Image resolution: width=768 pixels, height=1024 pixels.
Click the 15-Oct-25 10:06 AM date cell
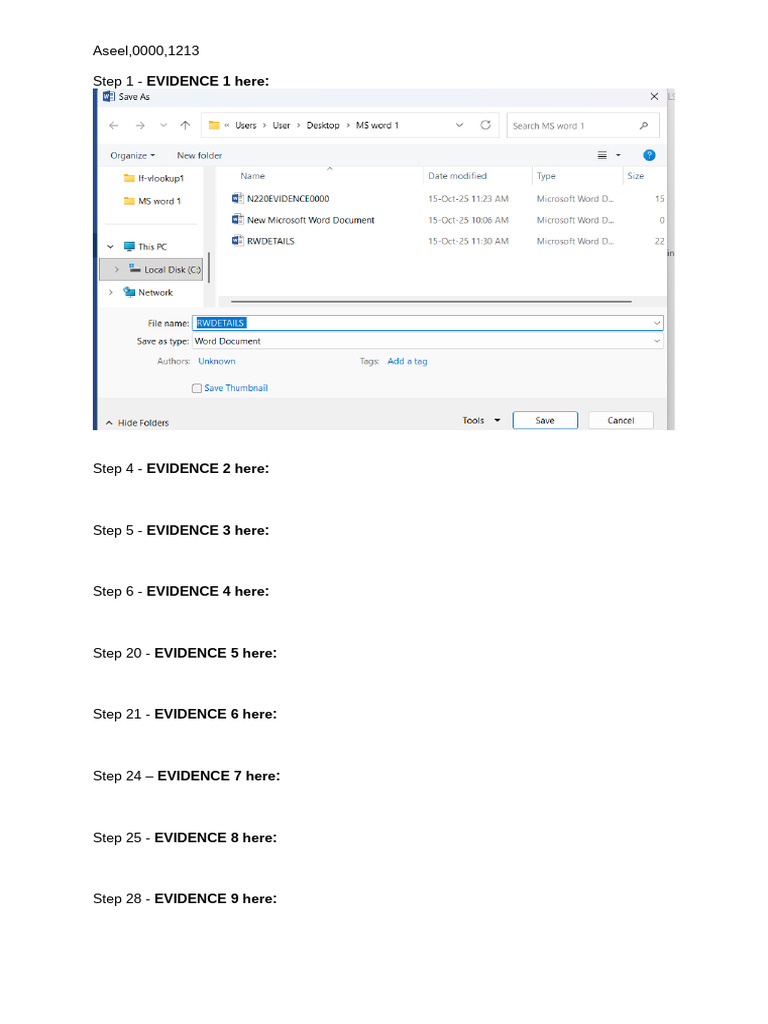point(468,220)
